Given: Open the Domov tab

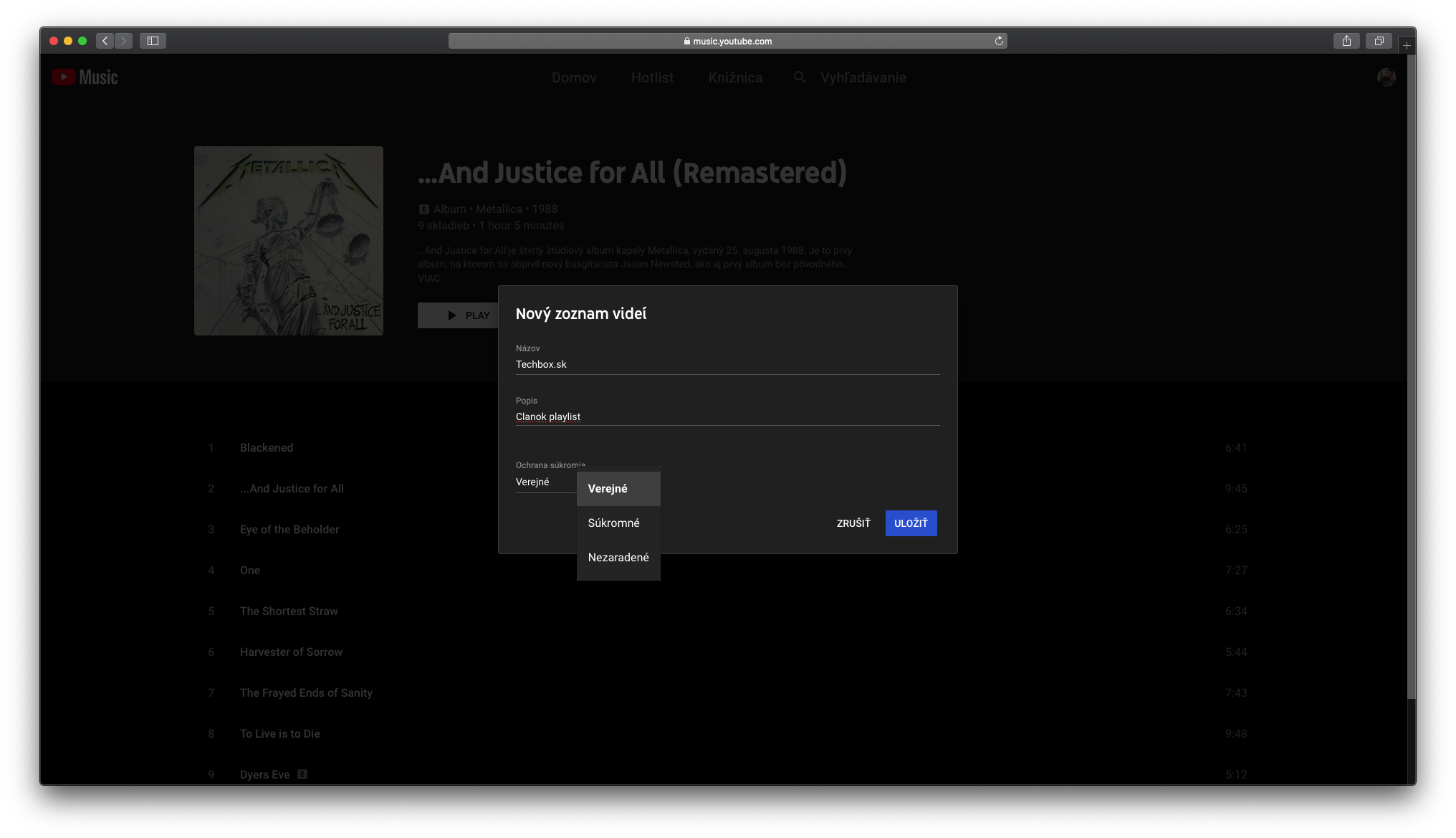Looking at the screenshot, I should click(x=574, y=77).
